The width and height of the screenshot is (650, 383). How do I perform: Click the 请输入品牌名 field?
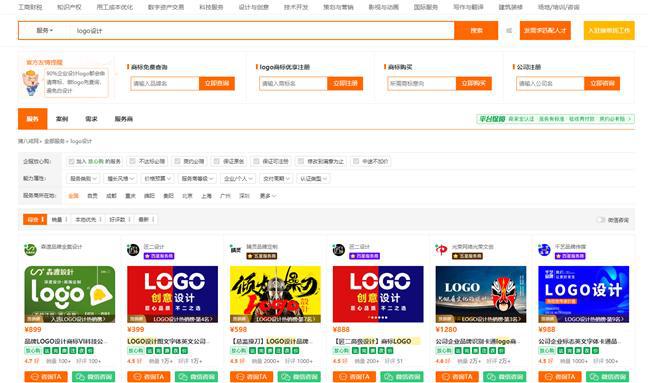(x=165, y=83)
